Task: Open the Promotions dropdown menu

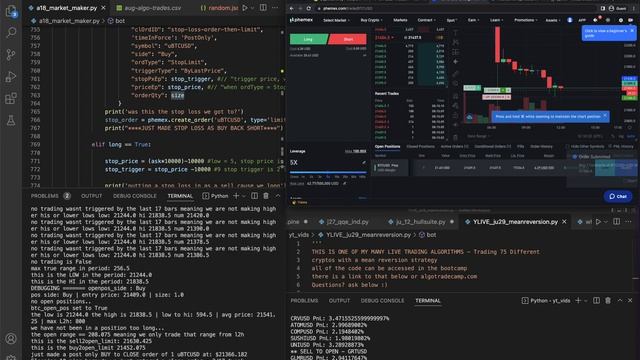Action: (x=526, y=20)
